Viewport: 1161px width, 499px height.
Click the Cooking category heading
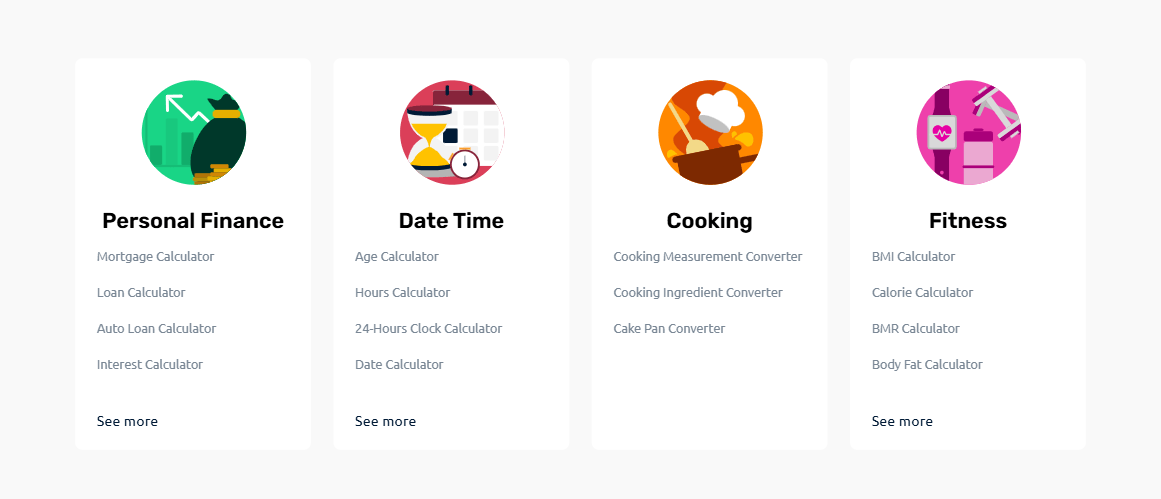(x=709, y=221)
